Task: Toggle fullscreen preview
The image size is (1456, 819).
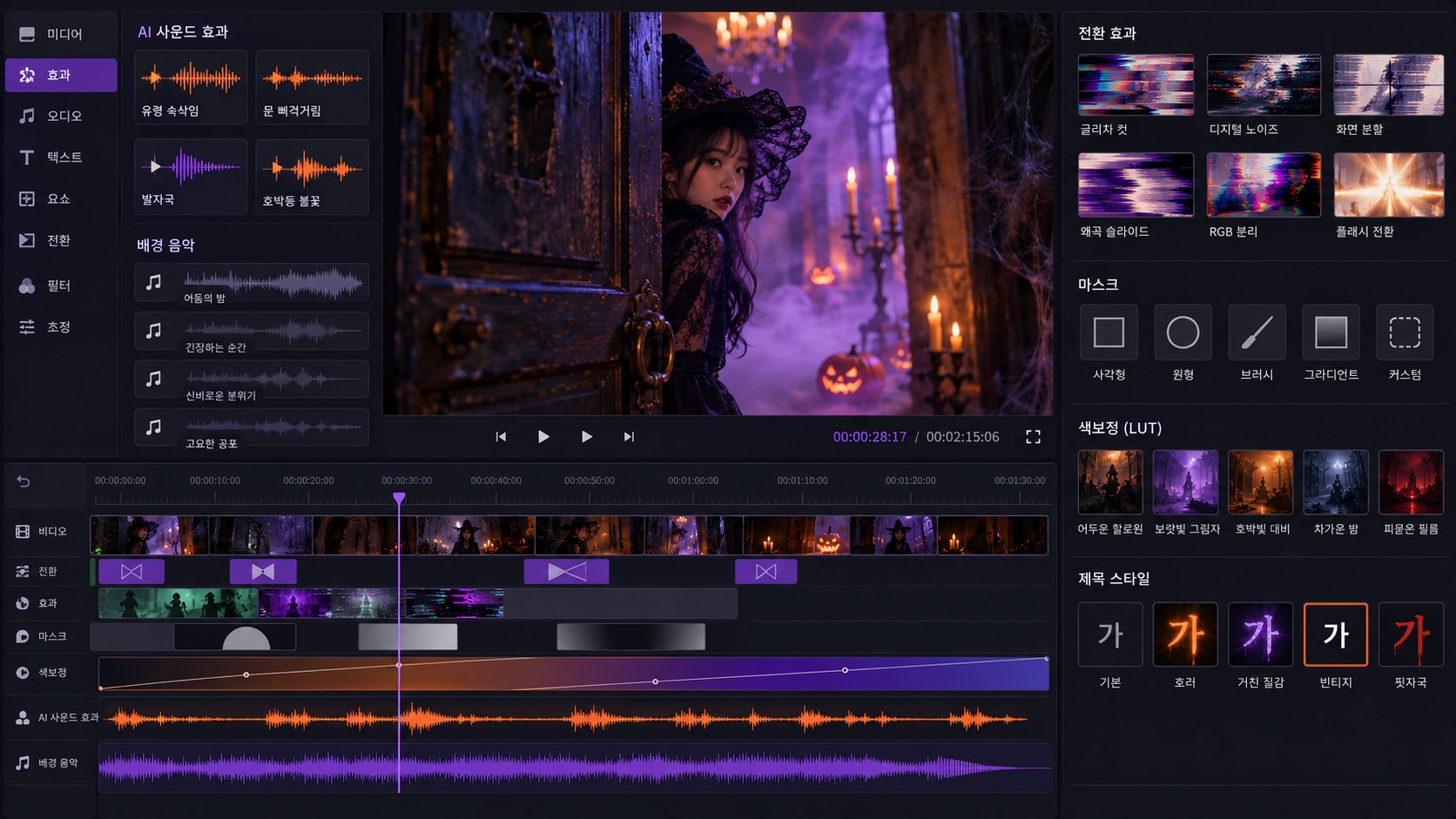Action: (x=1033, y=437)
